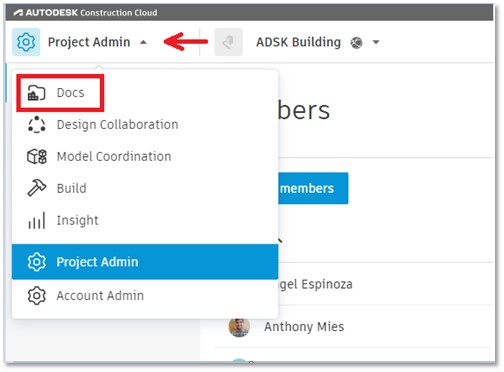This screenshot has width=504, height=372.
Task: Click the Build hammer icon
Action: tap(36, 188)
